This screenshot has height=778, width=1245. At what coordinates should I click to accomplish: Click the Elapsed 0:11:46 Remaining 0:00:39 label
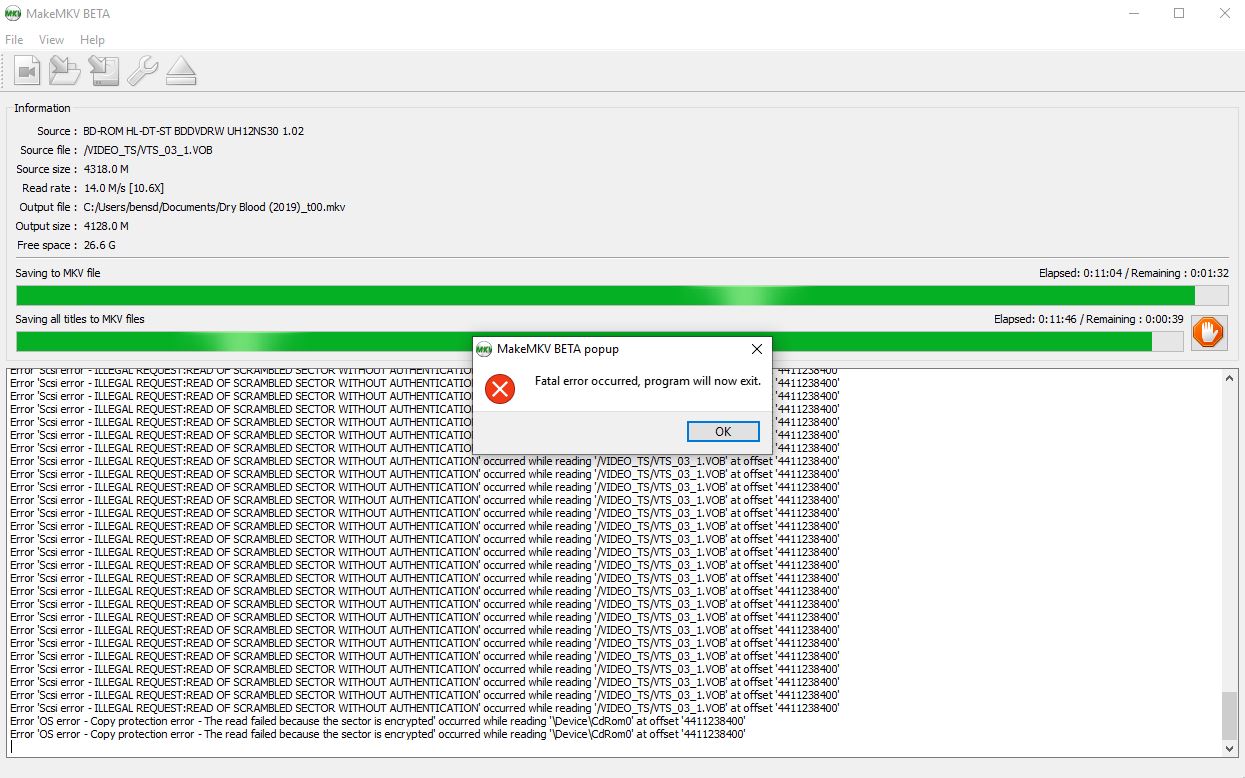(1087, 319)
